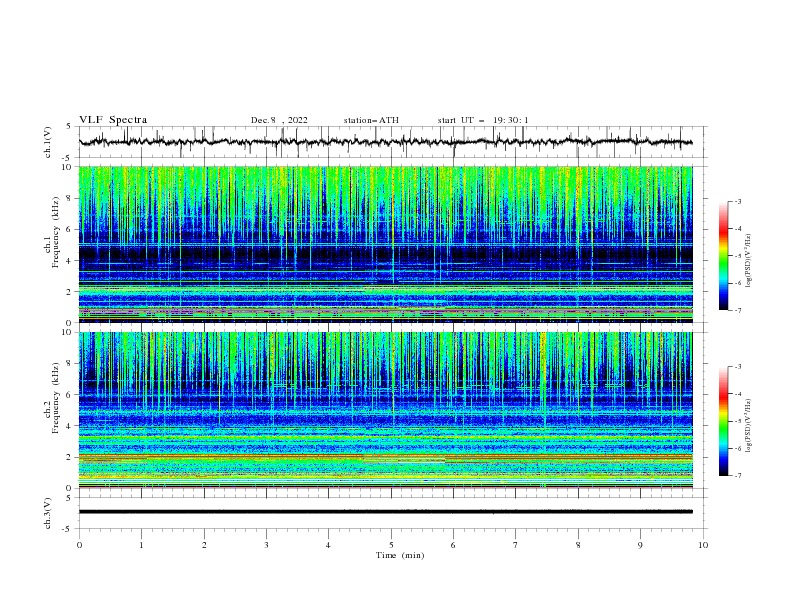Click the "-7" tick on the upper color bar

click(737, 310)
